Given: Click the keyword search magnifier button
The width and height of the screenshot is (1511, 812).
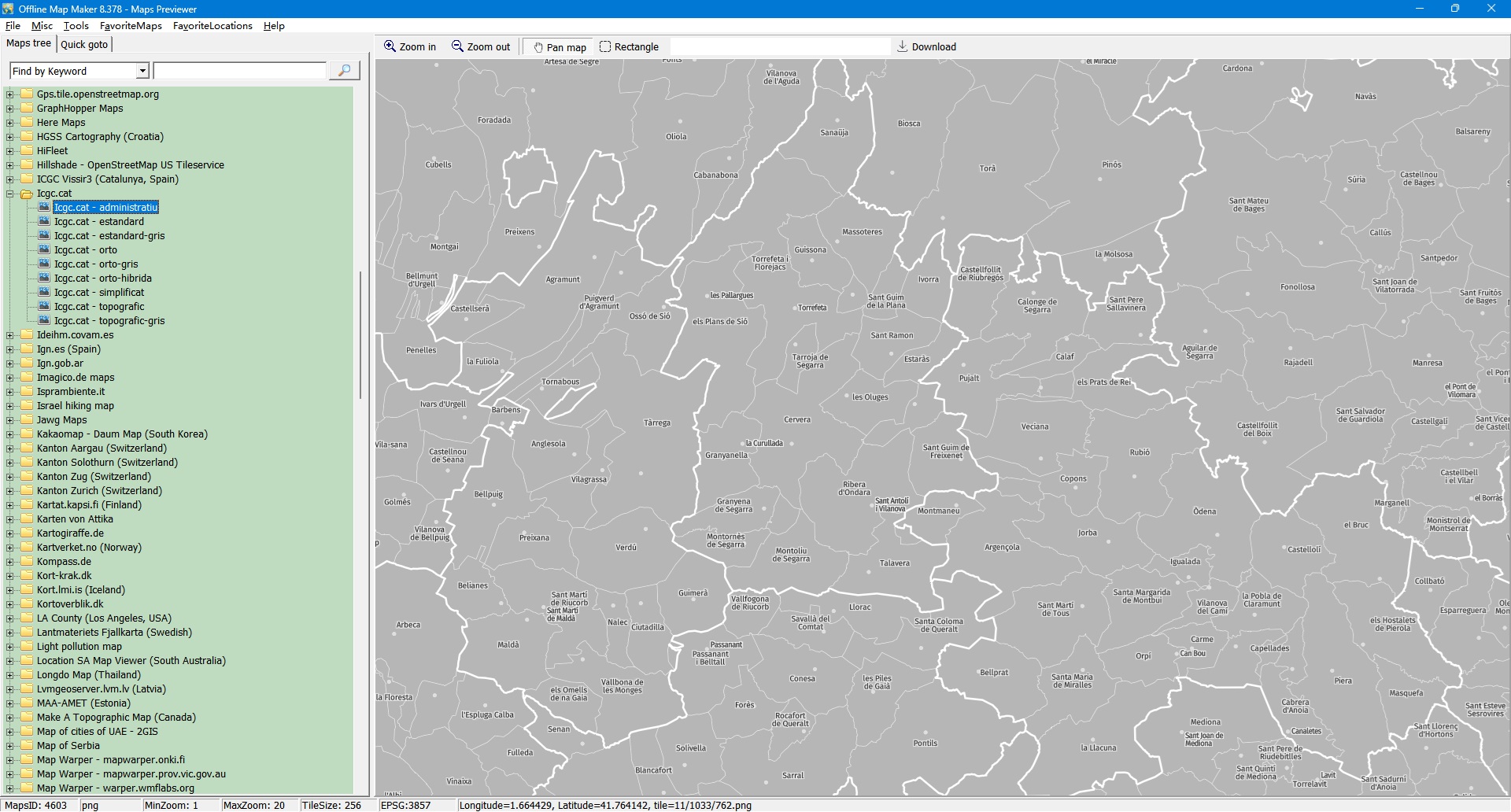Looking at the screenshot, I should (x=344, y=71).
